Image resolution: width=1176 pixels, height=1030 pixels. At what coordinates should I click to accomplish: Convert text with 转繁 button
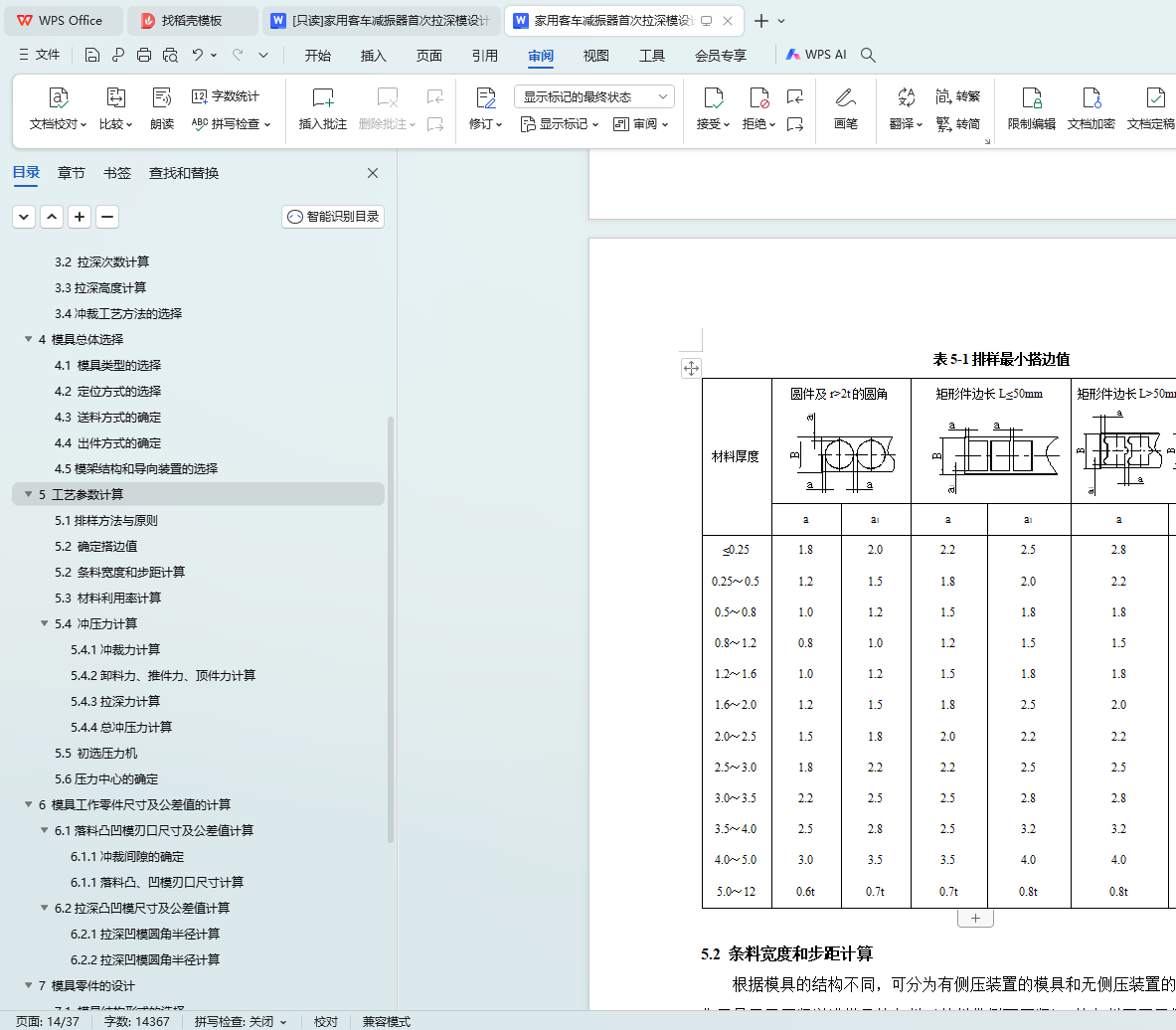coord(957,96)
